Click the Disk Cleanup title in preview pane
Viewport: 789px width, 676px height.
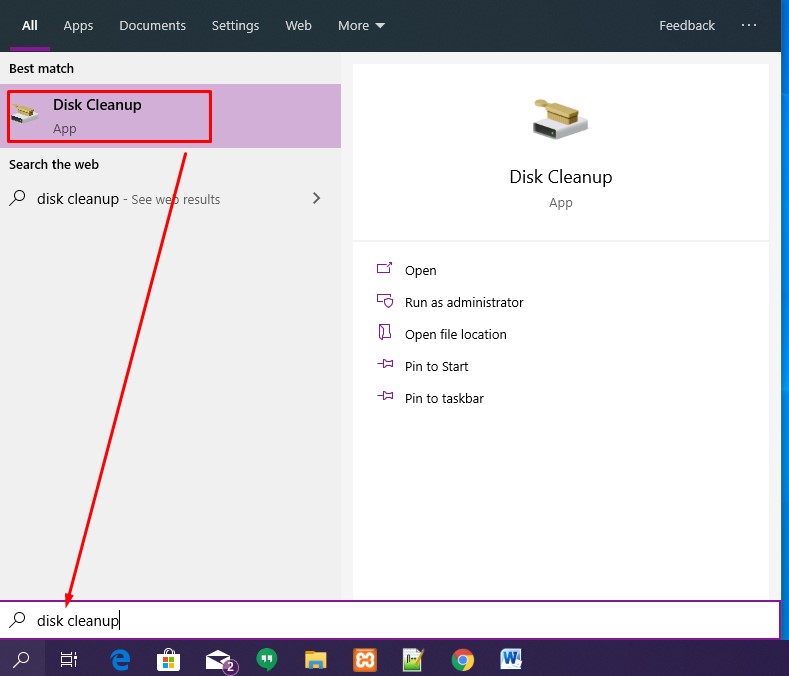[561, 177]
